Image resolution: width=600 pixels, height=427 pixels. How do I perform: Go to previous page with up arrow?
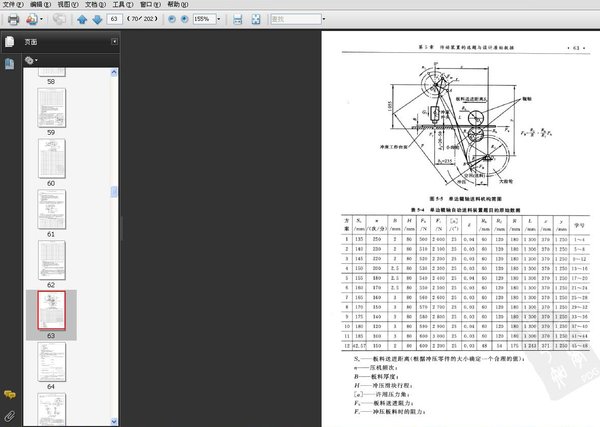pyautogui.click(x=80, y=19)
